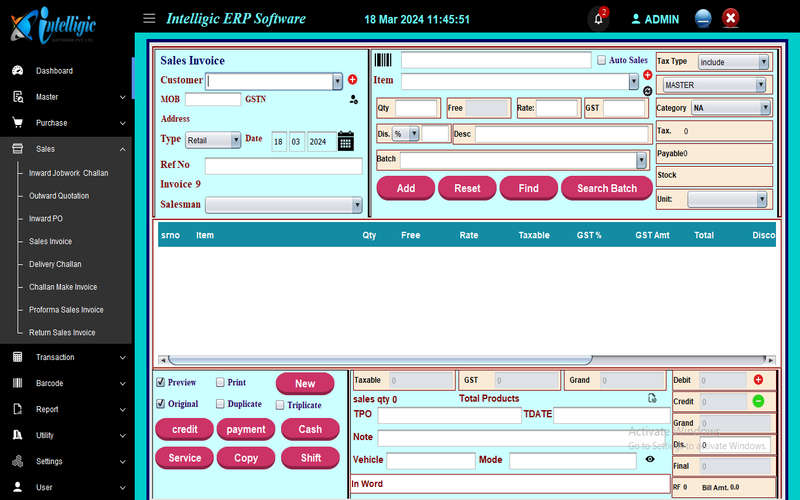
Task: Open the Tax Type dropdown
Action: click(x=734, y=62)
